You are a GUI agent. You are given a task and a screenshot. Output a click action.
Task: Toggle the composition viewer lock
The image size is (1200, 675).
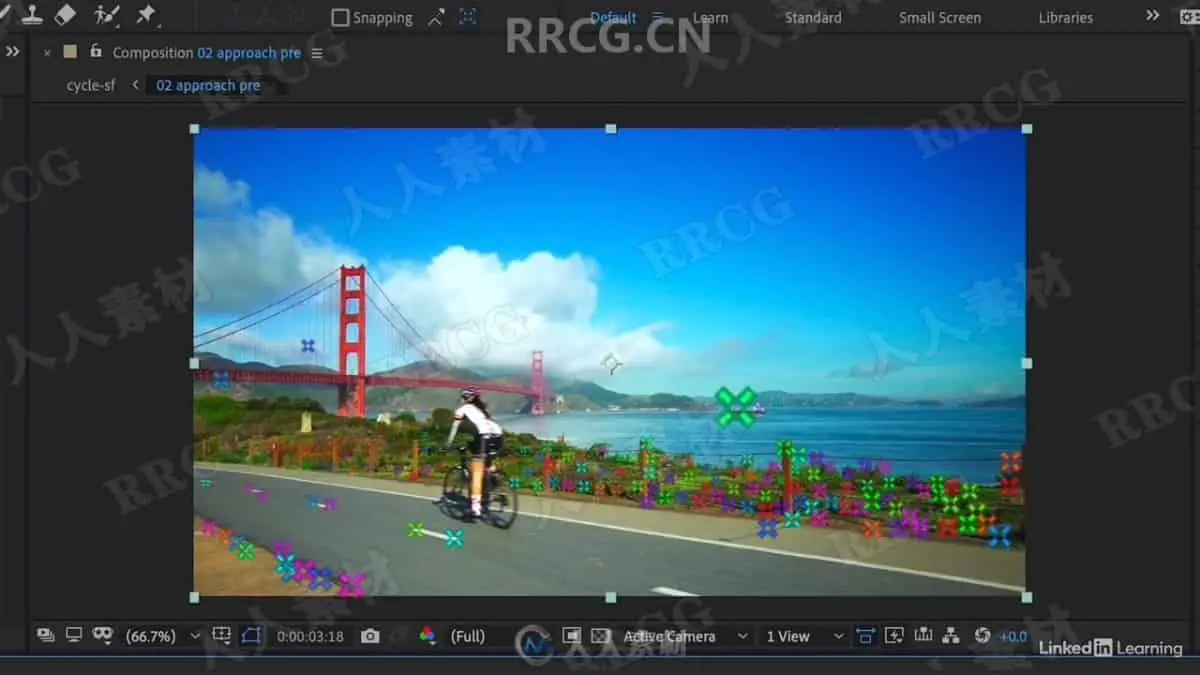pos(96,51)
